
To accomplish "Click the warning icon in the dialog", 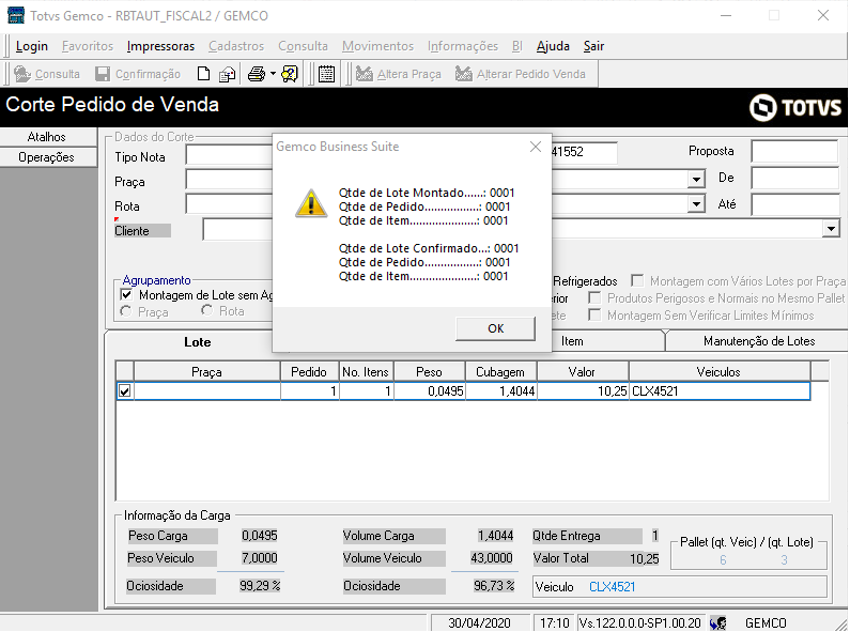I will (311, 203).
